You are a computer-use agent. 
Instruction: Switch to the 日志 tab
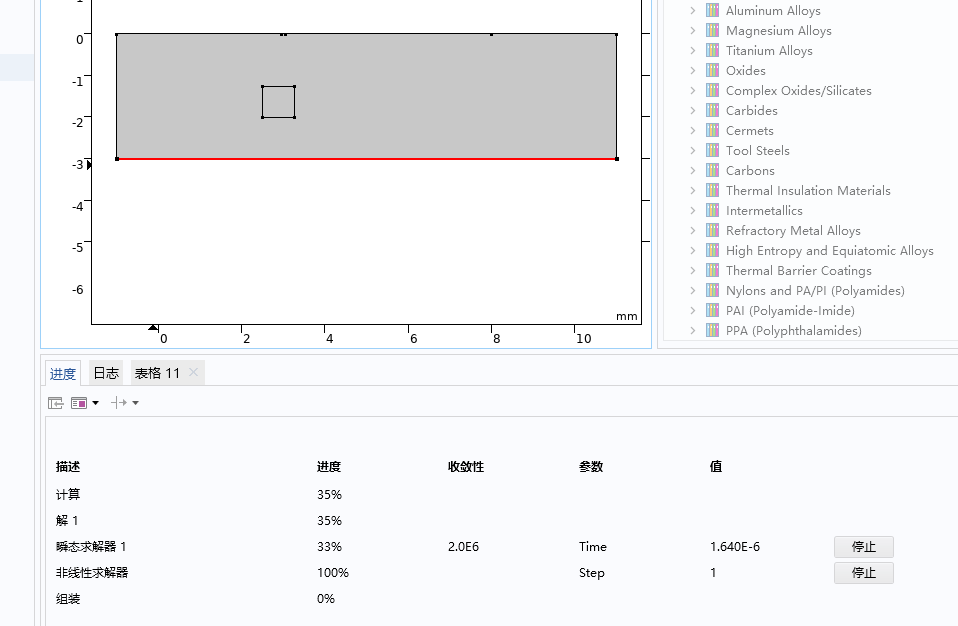pos(105,373)
